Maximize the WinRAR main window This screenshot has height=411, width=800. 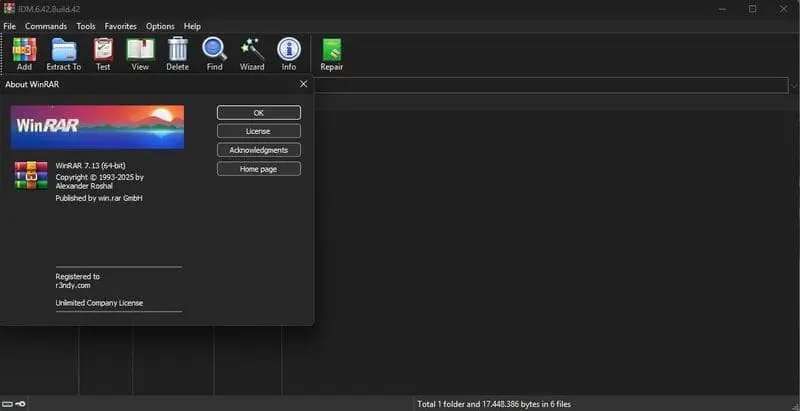click(753, 9)
